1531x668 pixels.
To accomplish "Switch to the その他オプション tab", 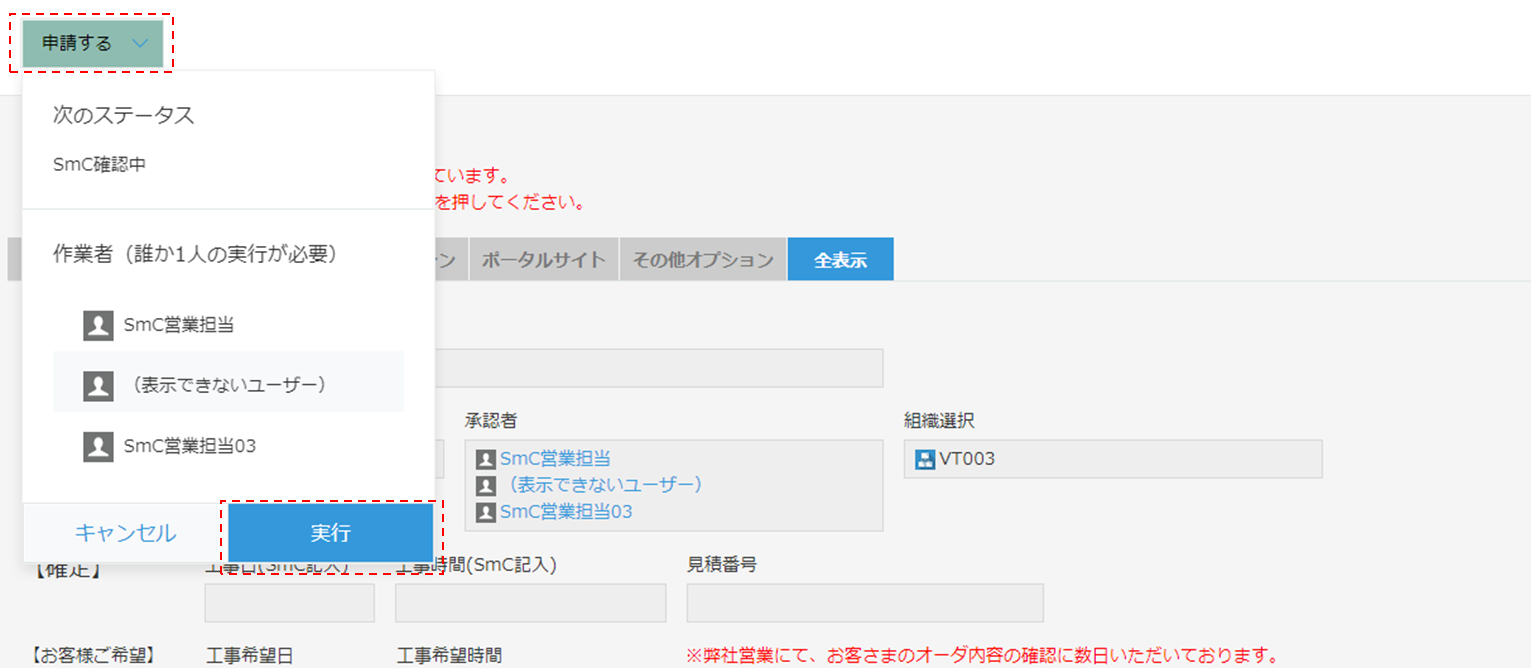I will point(703,260).
